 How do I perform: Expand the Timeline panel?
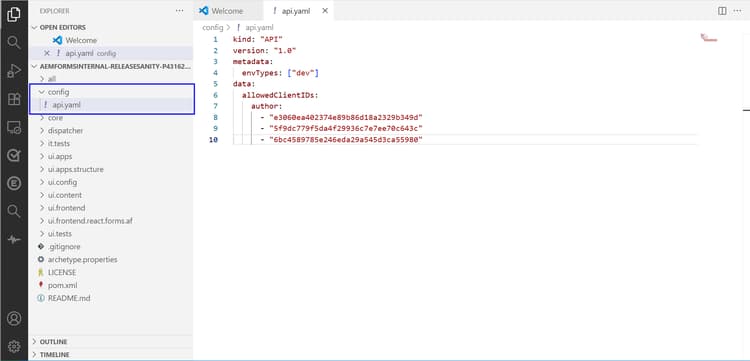(111, 355)
